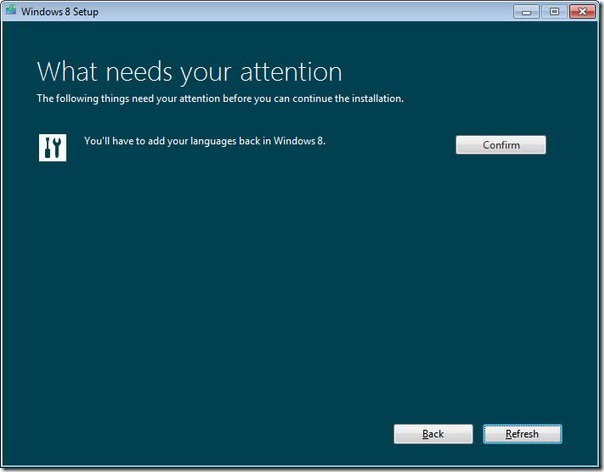
Task: Go to previous step with Back button
Action: point(433,434)
